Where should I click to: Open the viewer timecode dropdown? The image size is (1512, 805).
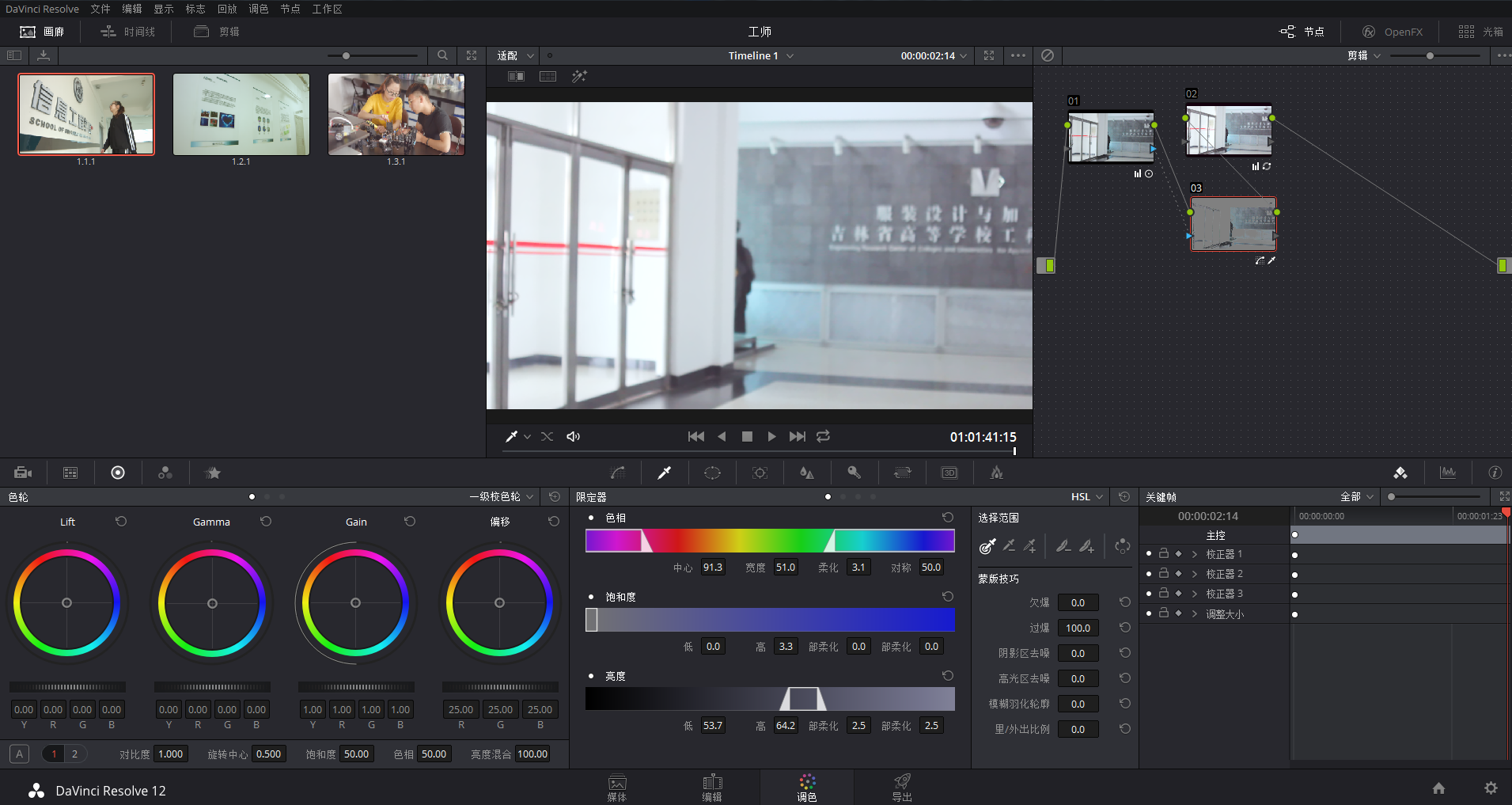point(934,55)
